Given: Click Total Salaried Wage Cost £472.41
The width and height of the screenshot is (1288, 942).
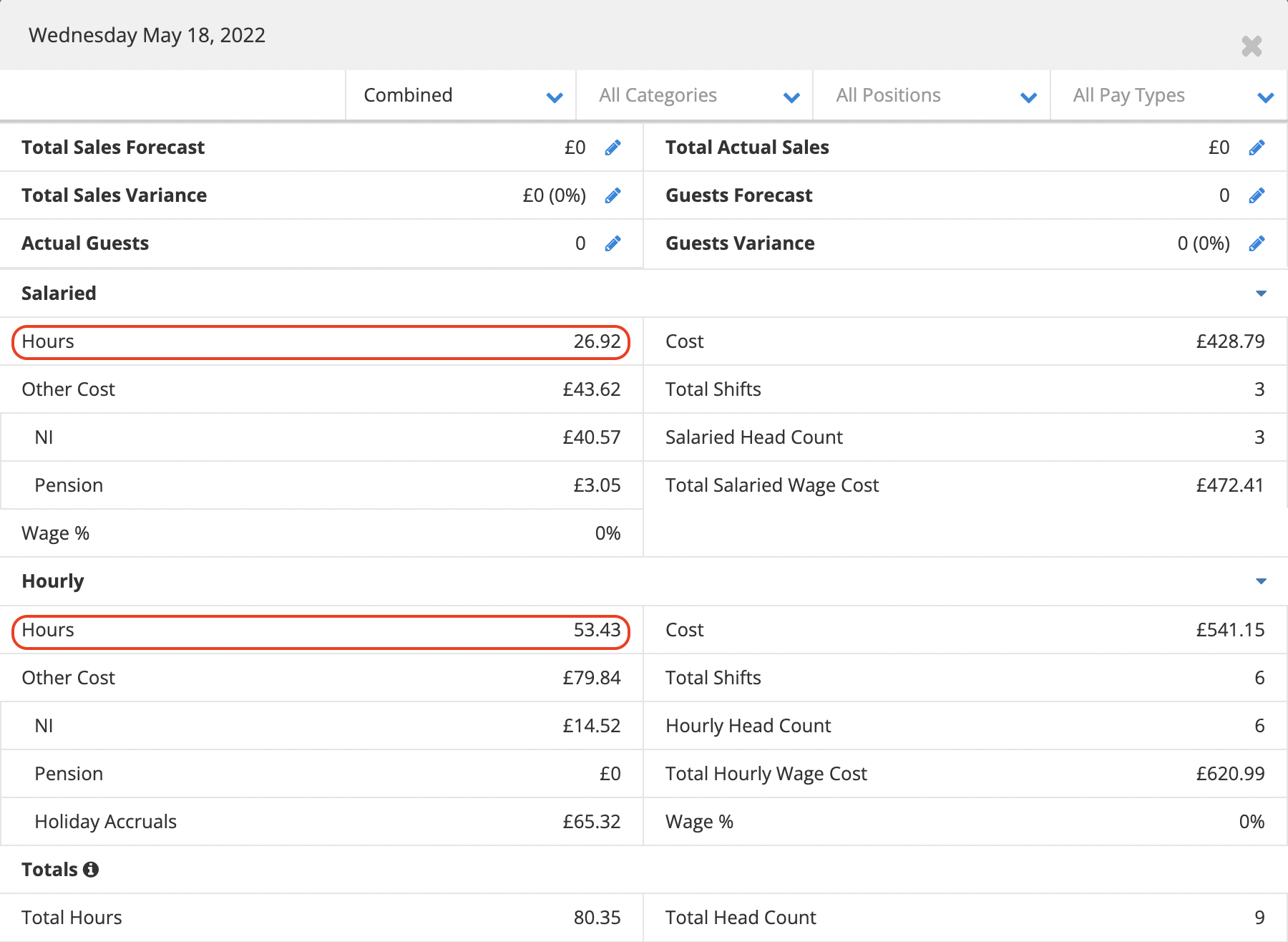Looking at the screenshot, I should (1230, 485).
